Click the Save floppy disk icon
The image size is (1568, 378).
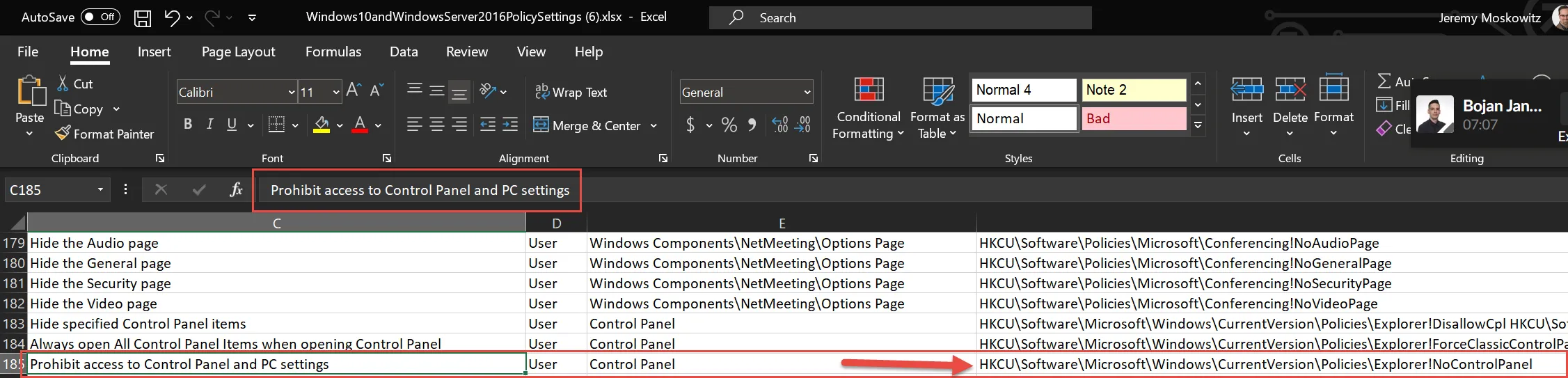coord(143,18)
